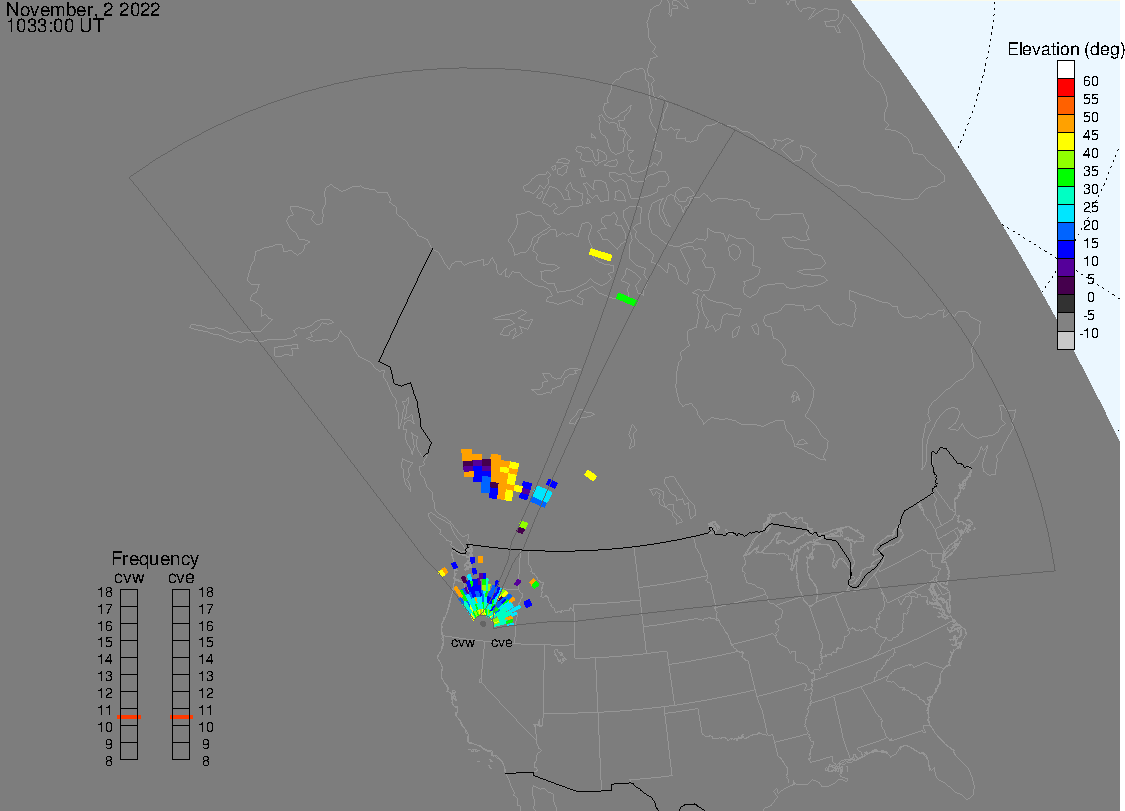Click the red frequency marker on cve bar
1125x811 pixels.
coord(182,716)
